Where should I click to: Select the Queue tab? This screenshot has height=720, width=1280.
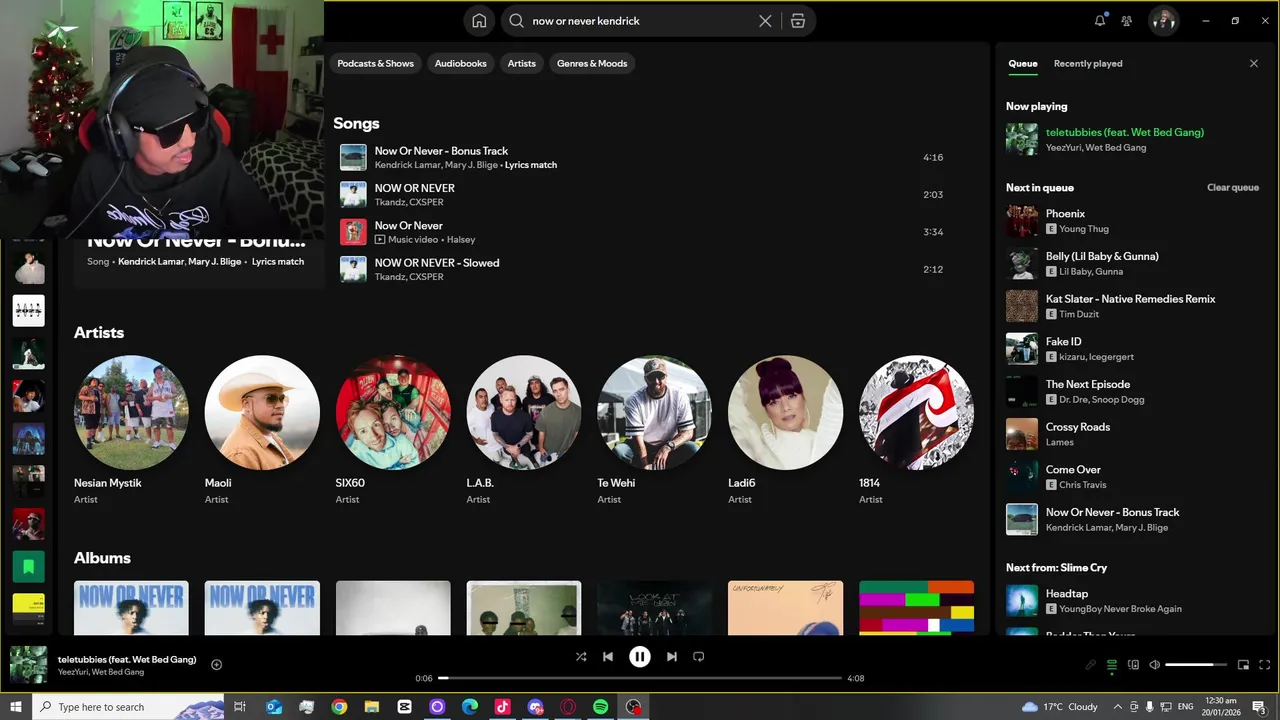tap(1022, 63)
